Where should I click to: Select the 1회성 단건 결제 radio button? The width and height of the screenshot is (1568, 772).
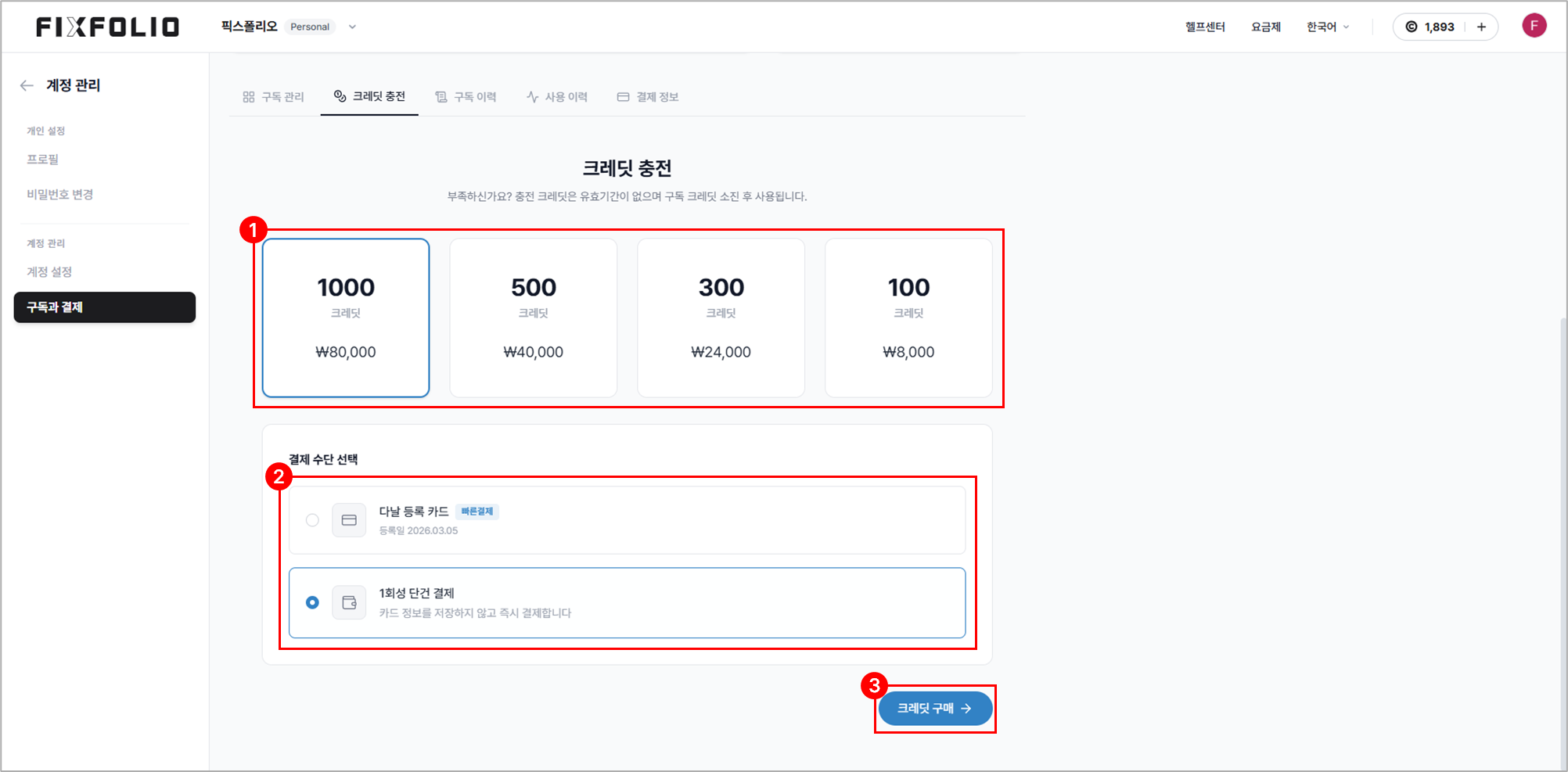click(x=312, y=602)
